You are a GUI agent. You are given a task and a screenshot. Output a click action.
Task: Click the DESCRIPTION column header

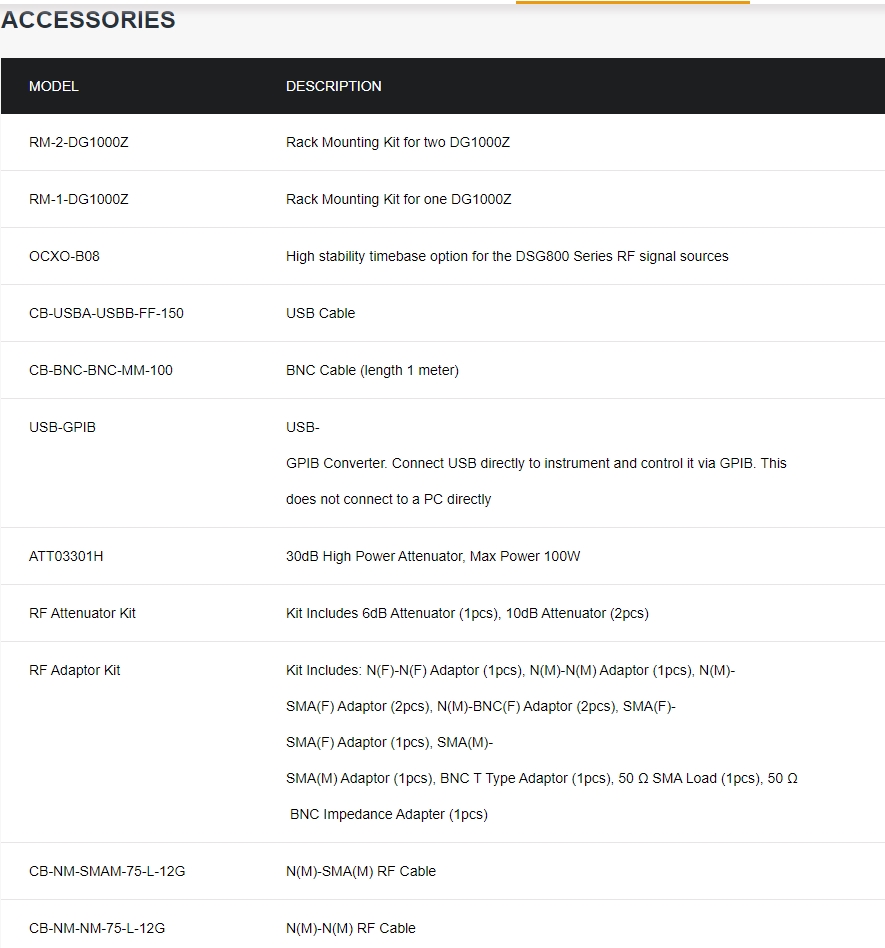pyautogui.click(x=334, y=86)
